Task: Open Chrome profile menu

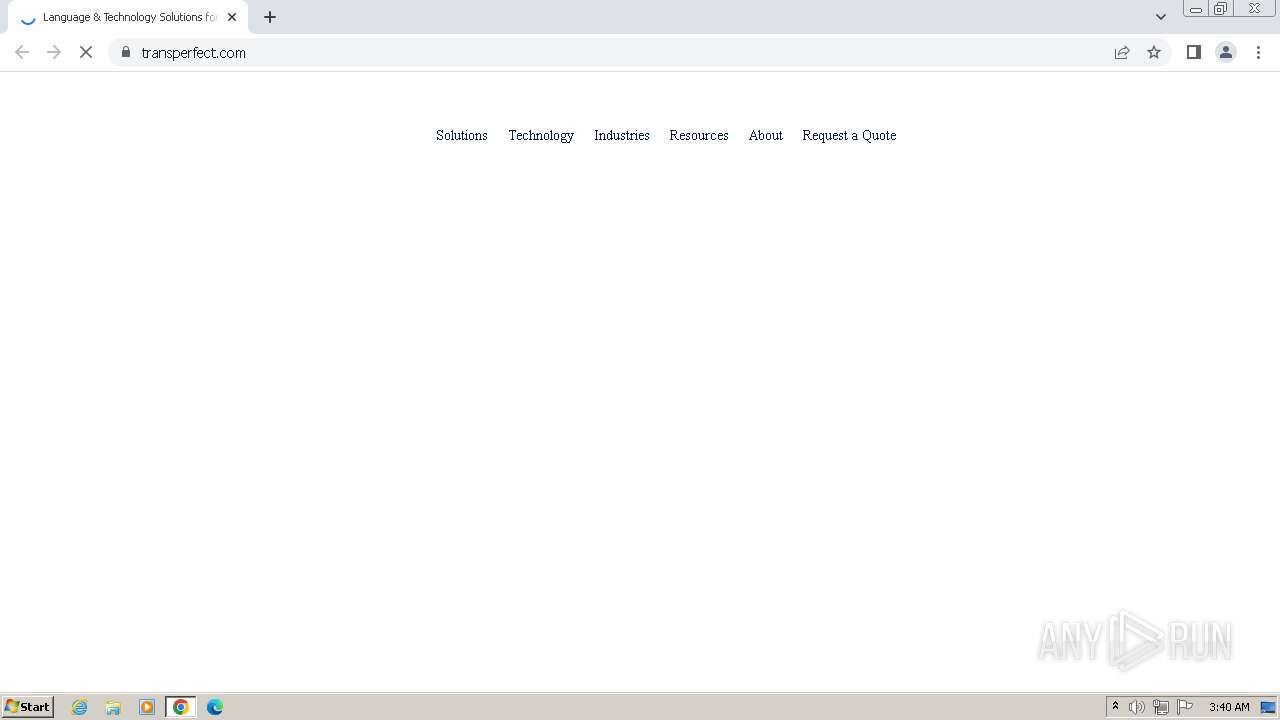Action: 1225,52
